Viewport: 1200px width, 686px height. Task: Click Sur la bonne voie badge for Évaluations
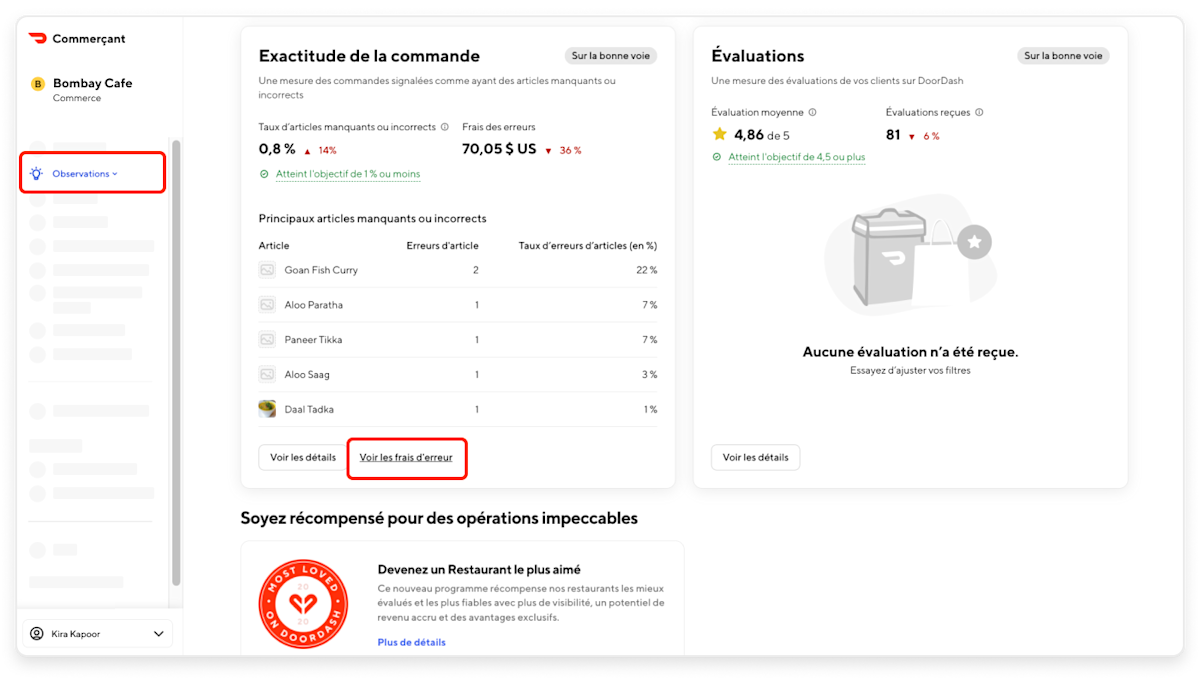pyautogui.click(x=1064, y=56)
